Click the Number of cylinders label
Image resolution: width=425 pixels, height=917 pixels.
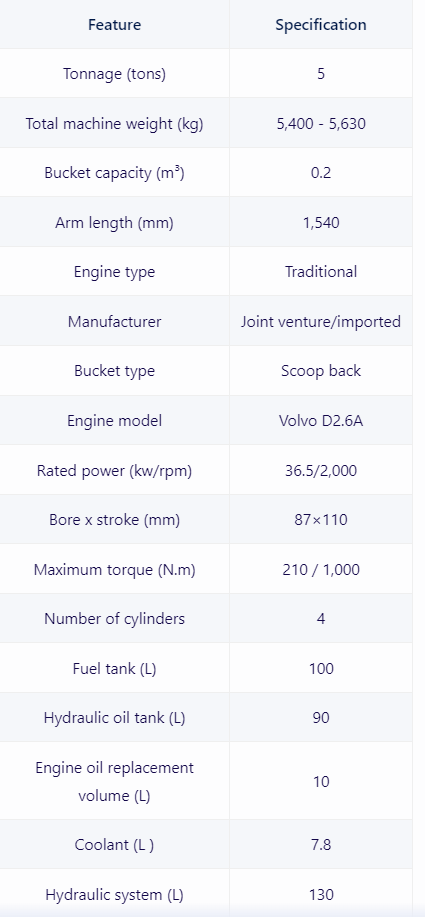click(115, 619)
